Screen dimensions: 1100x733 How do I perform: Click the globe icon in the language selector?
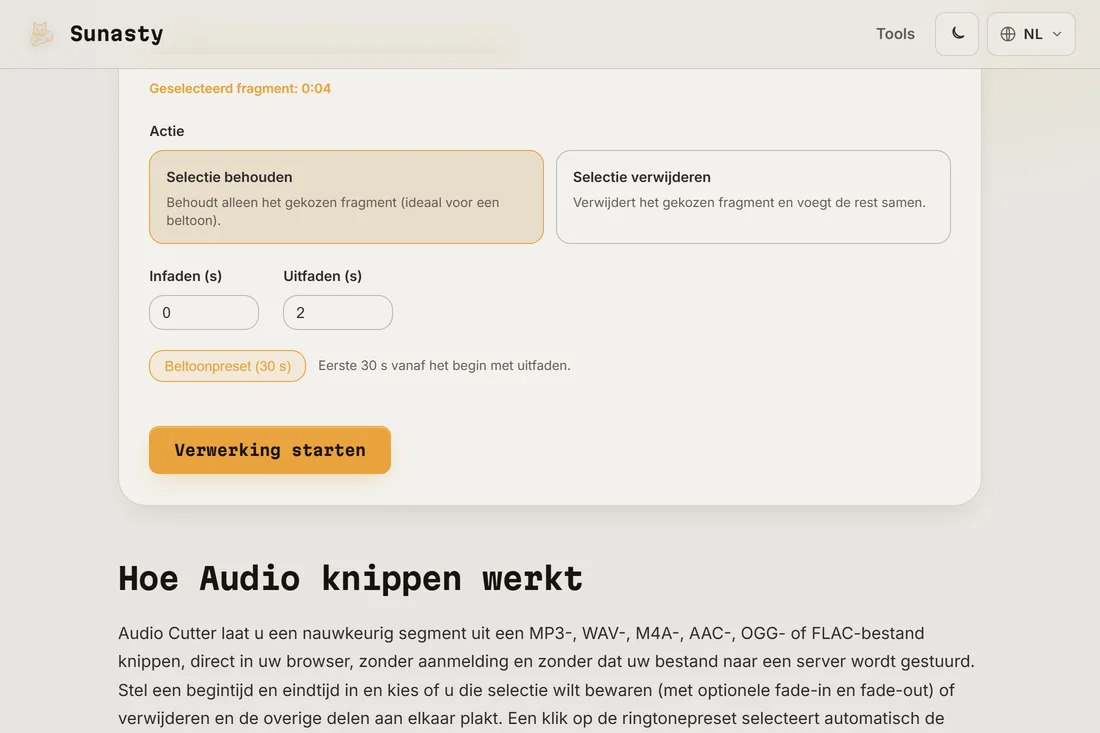click(x=1008, y=34)
